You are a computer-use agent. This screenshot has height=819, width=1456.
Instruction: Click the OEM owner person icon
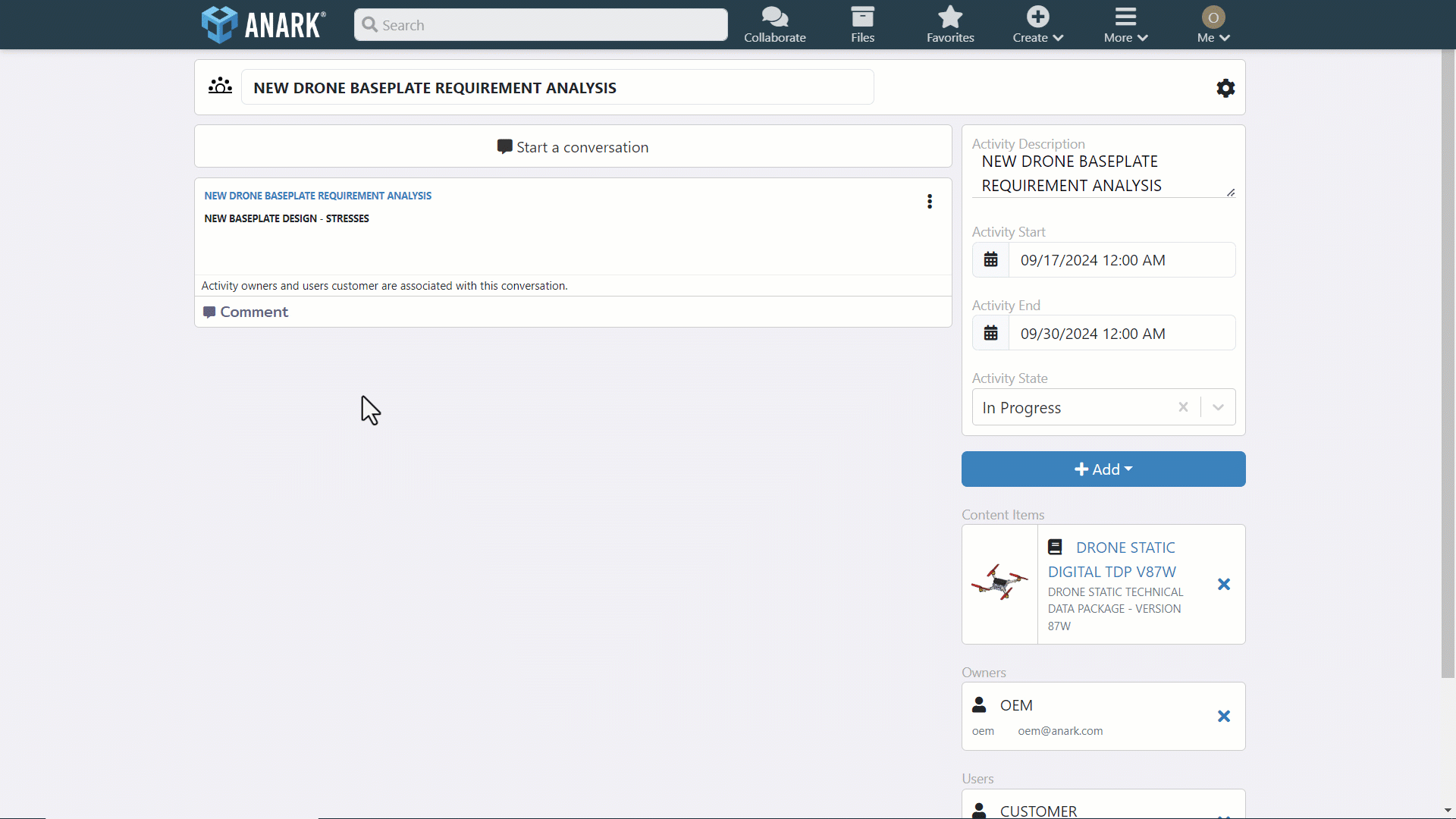pos(979,704)
